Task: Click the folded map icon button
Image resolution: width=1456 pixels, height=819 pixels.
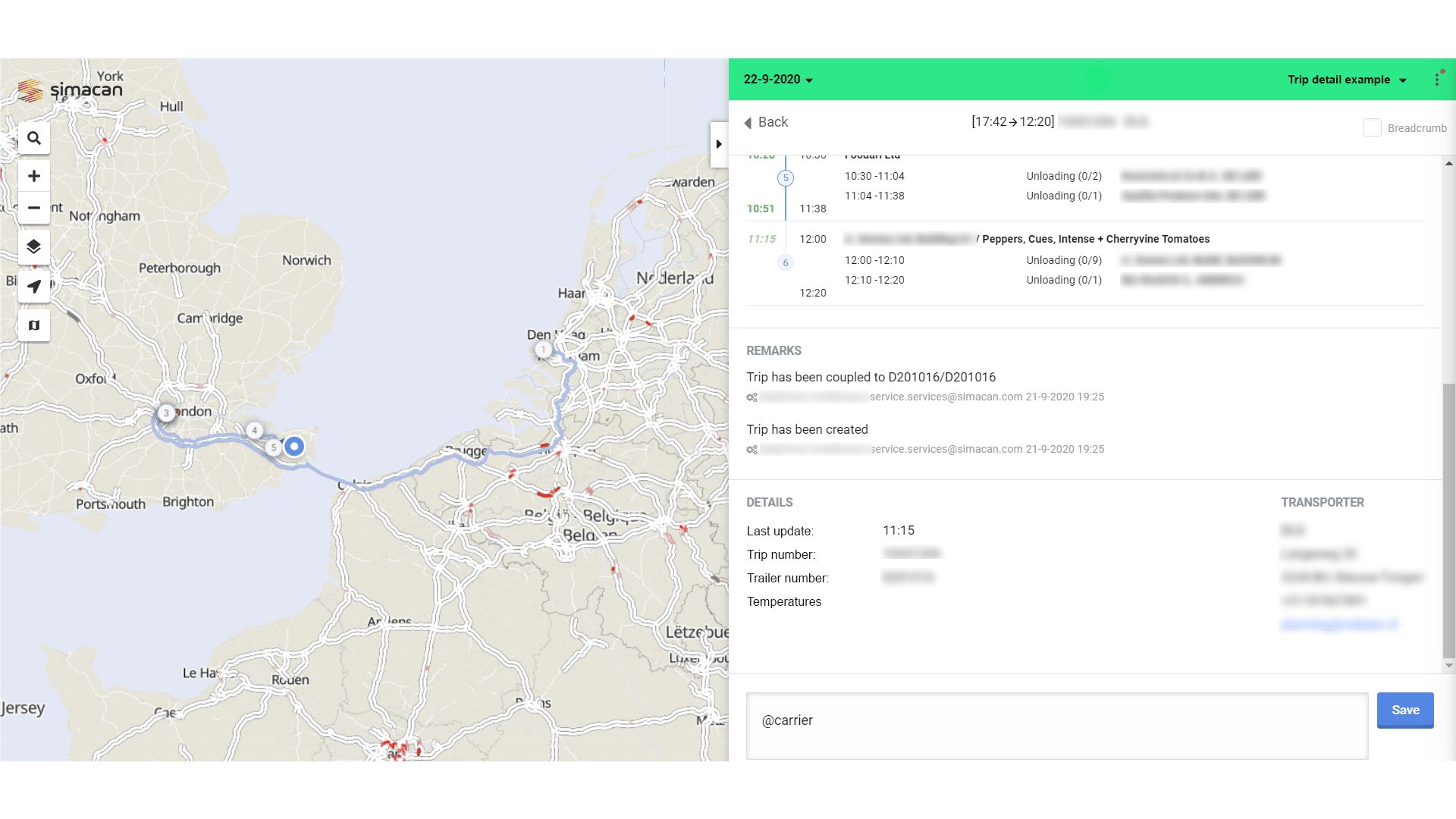Action: (33, 325)
